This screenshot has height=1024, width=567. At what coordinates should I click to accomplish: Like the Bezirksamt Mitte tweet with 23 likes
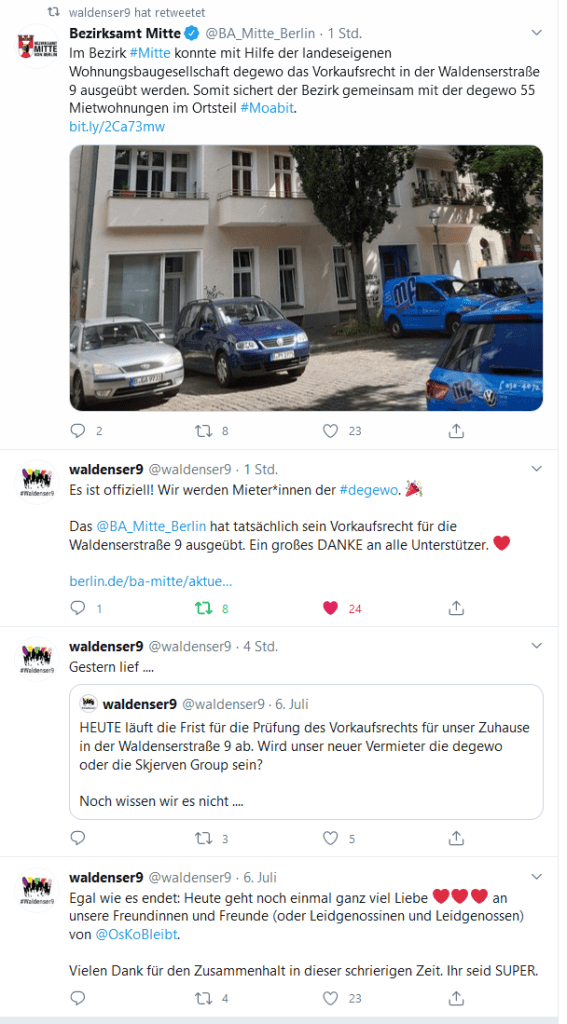click(331, 431)
